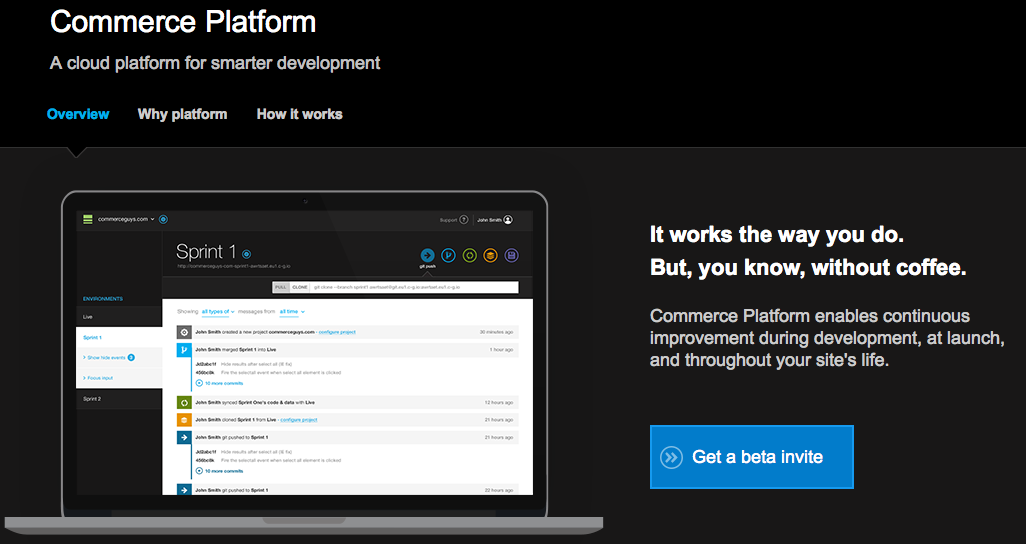
Task: Click the "A cloud platform for smarter development" subtitle
Action: click(215, 63)
